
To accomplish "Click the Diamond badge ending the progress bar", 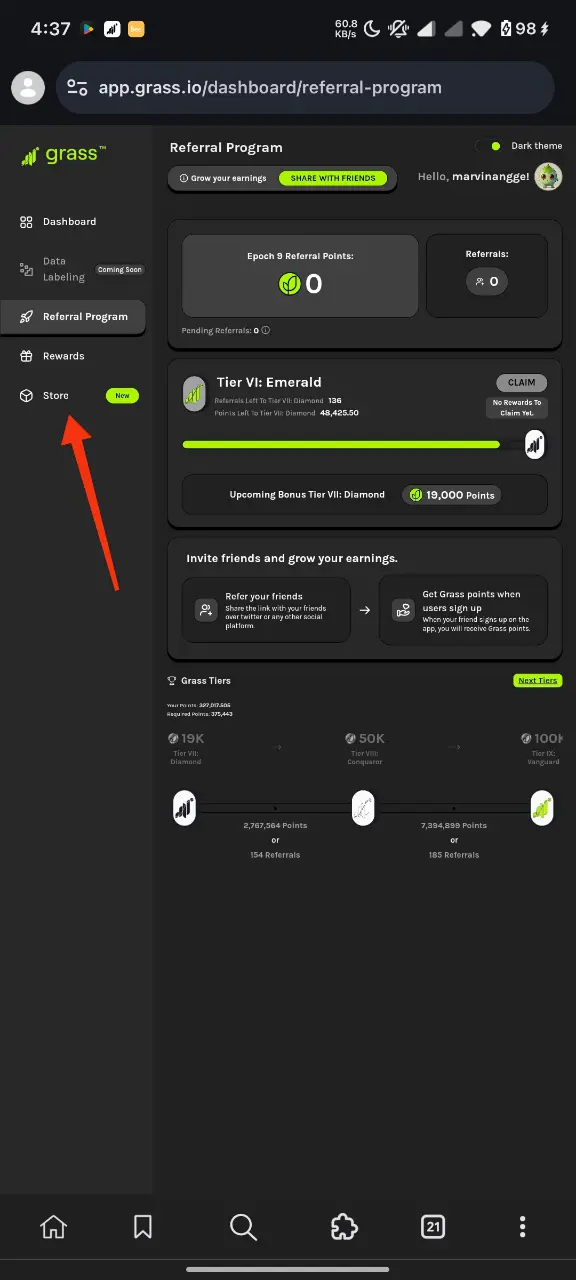I will 535,444.
